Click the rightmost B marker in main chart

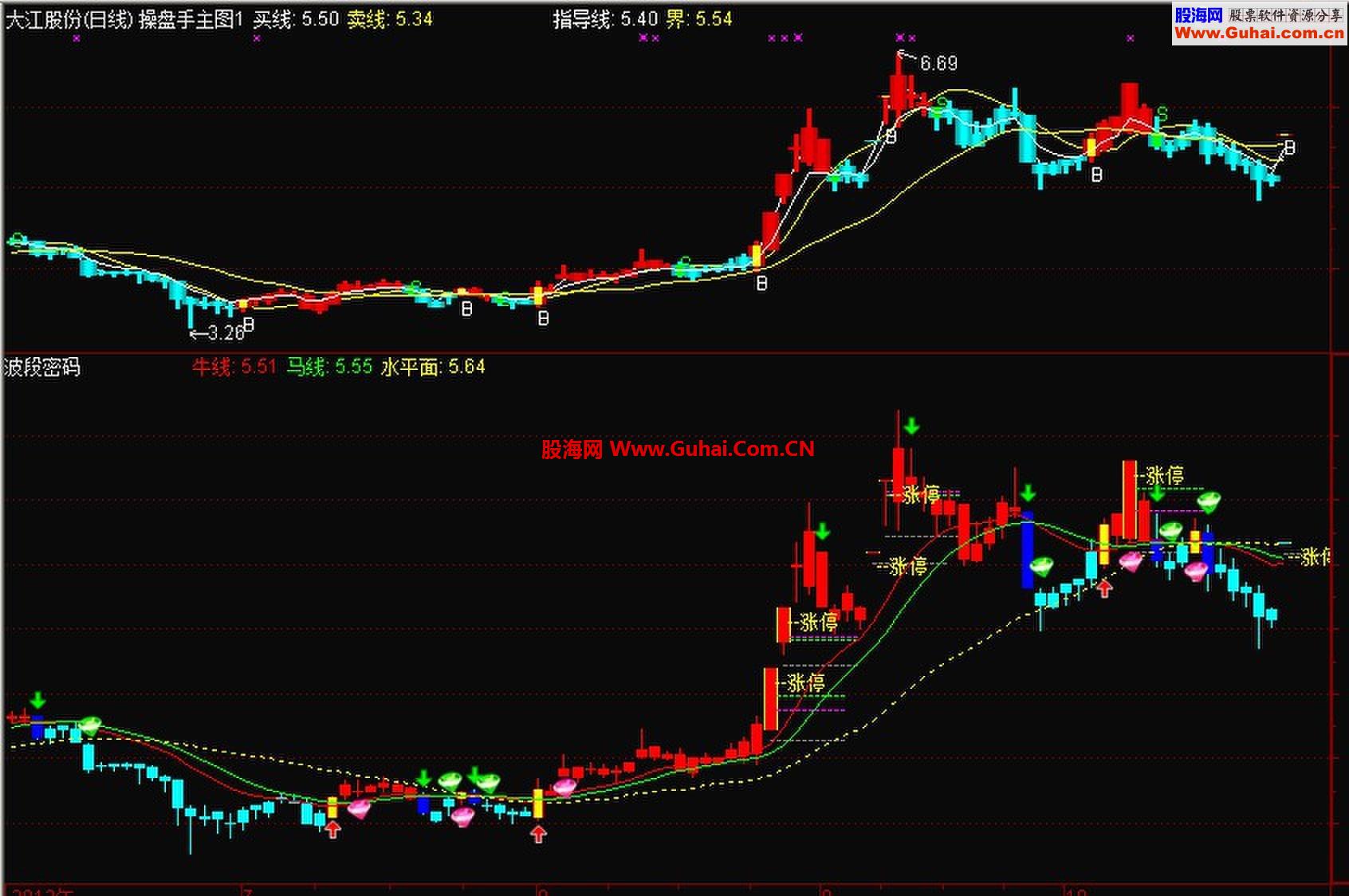point(1289,147)
